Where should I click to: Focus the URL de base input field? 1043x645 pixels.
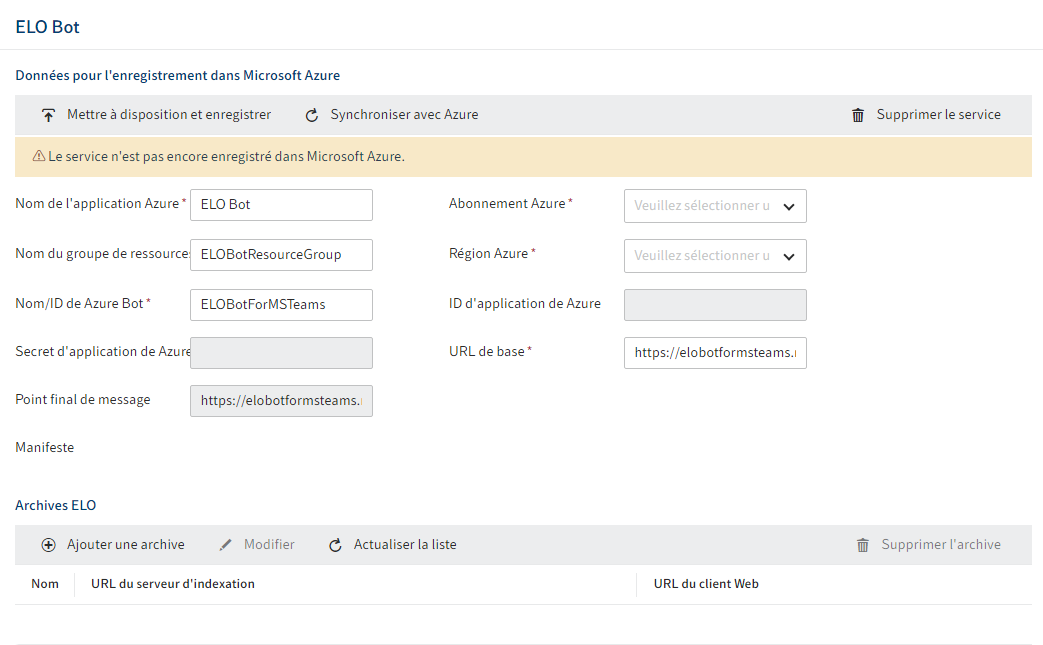[x=715, y=353]
